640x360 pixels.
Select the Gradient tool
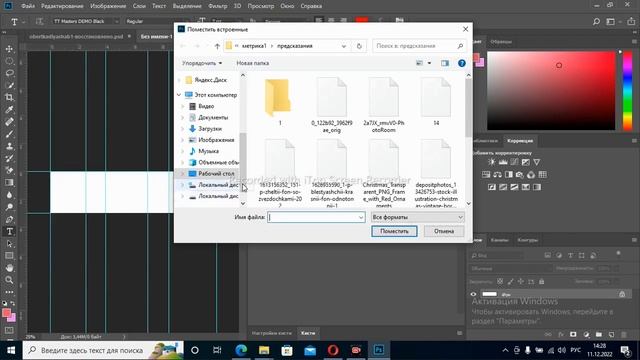(x=9, y=182)
